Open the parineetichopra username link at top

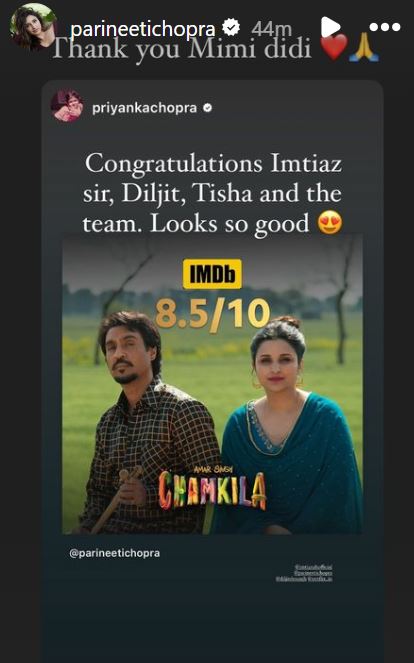143,29
